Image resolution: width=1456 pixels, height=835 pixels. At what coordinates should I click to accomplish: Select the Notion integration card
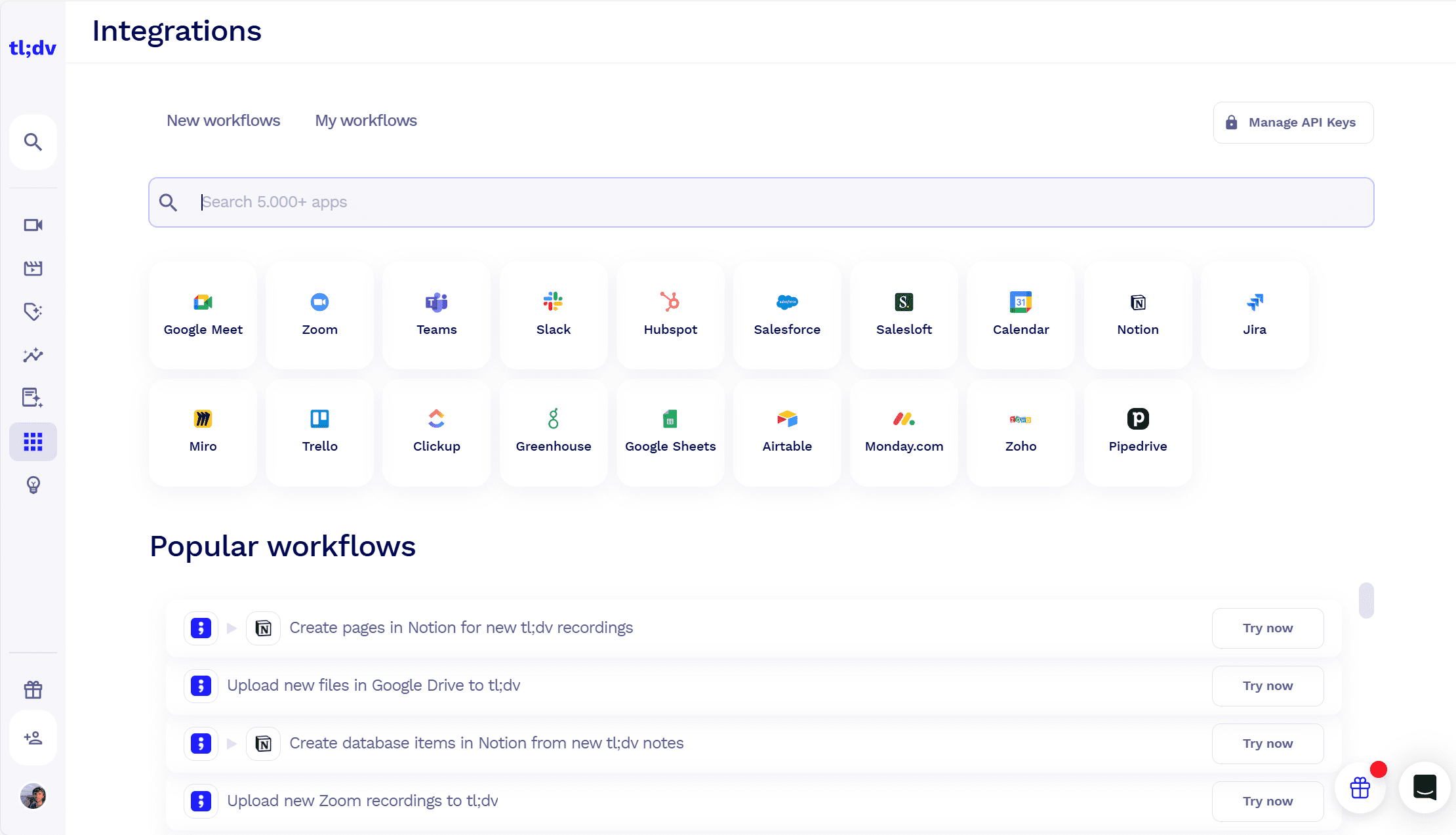[1138, 316]
